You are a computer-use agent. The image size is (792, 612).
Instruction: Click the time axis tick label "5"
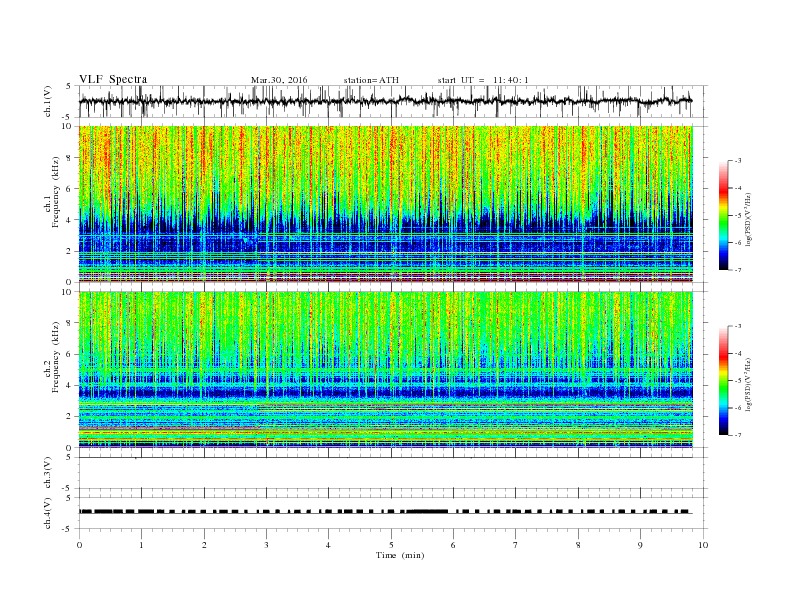click(391, 545)
